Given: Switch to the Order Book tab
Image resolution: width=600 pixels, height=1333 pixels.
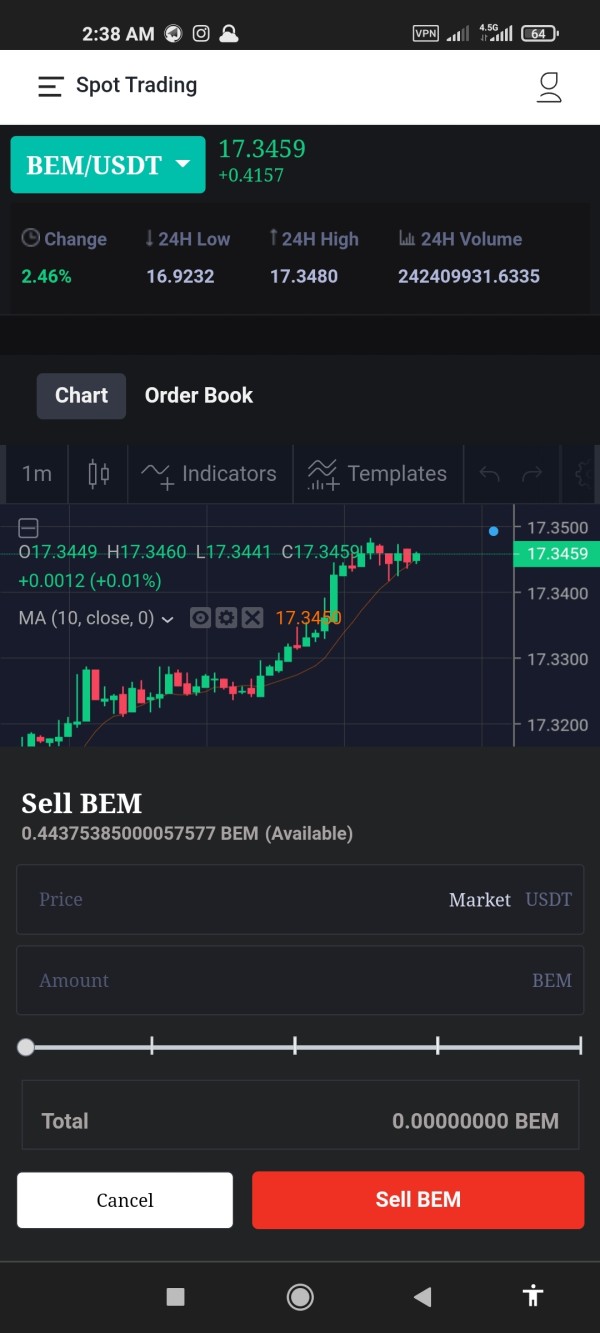Looking at the screenshot, I should (x=199, y=395).
